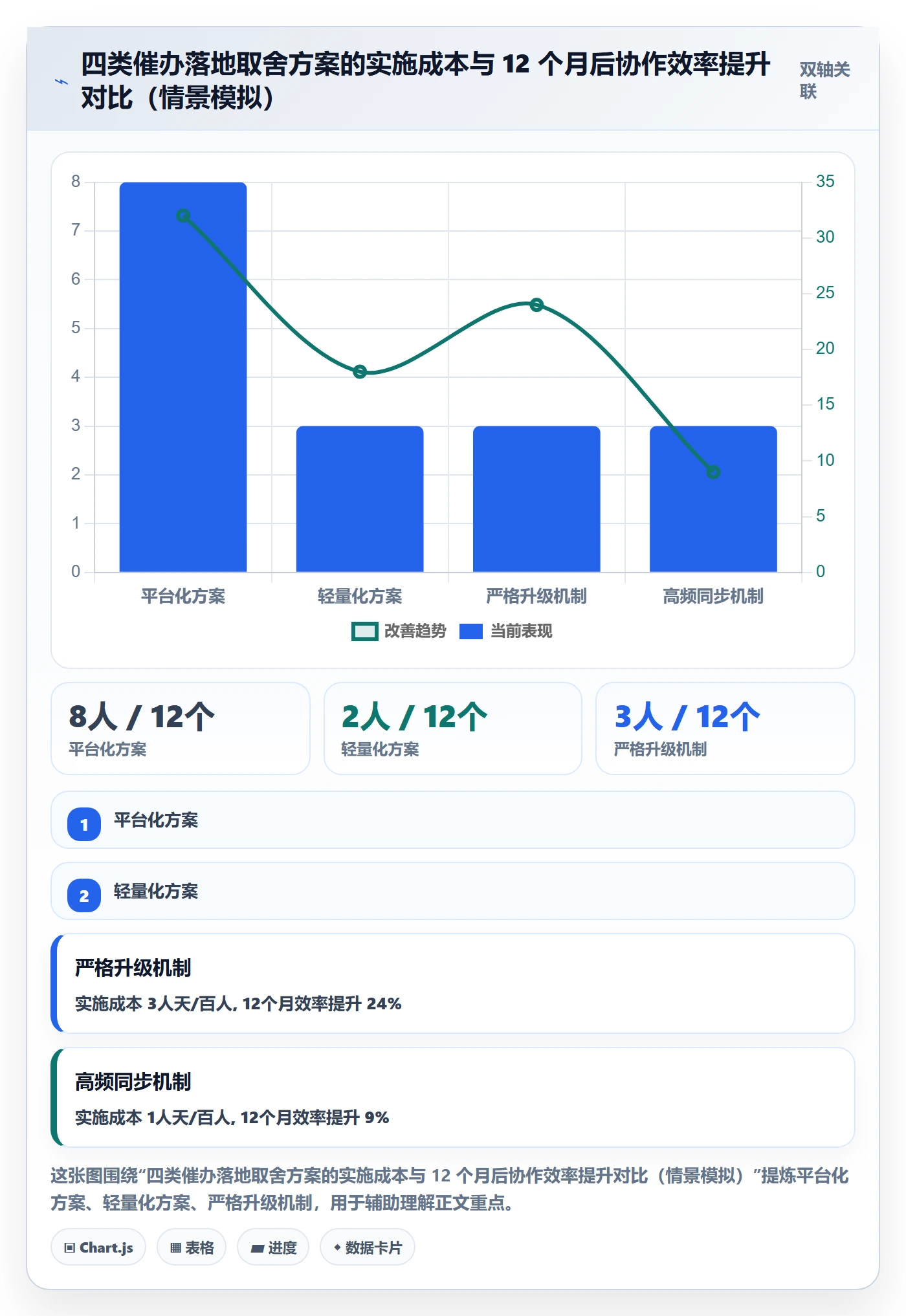Select the 8人 / 12个 stat value
Image resolution: width=906 pixels, height=1316 pixels.
(142, 717)
